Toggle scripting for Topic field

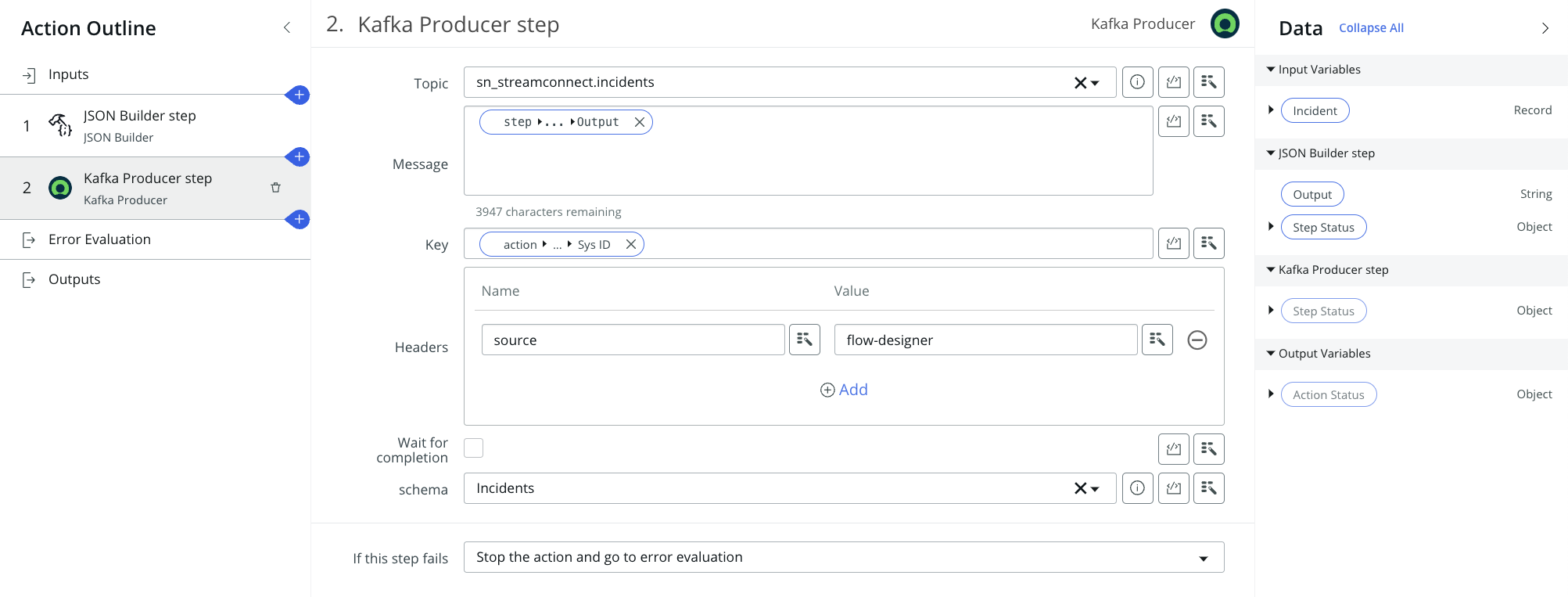1174,82
